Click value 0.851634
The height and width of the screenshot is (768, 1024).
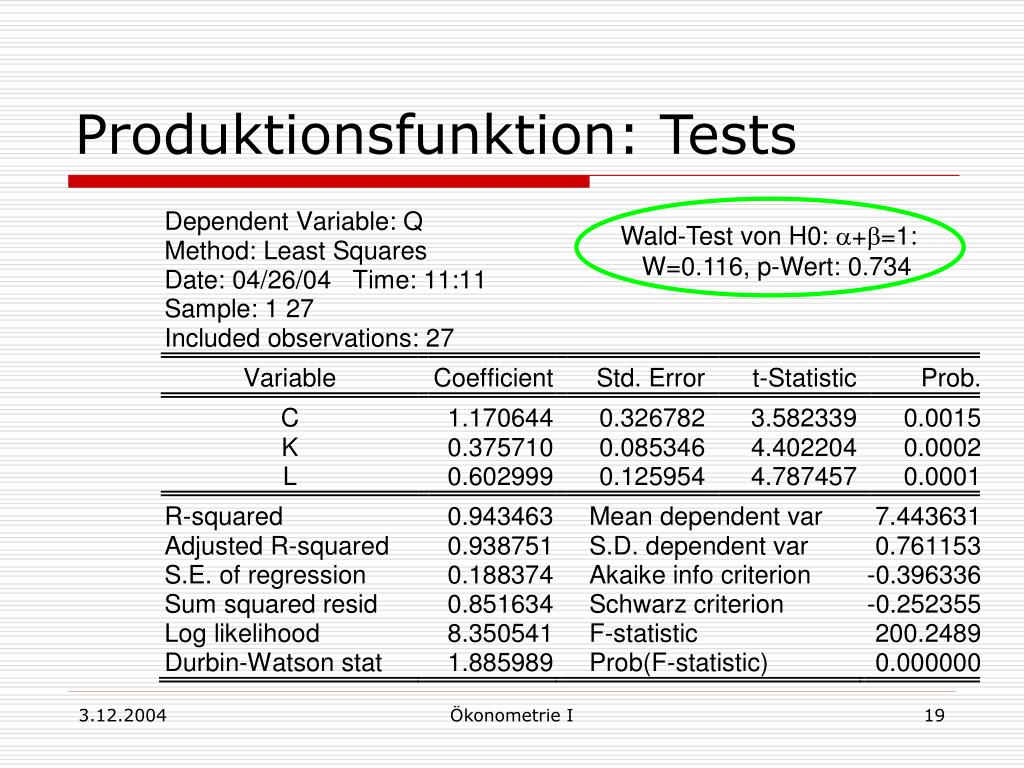point(500,604)
